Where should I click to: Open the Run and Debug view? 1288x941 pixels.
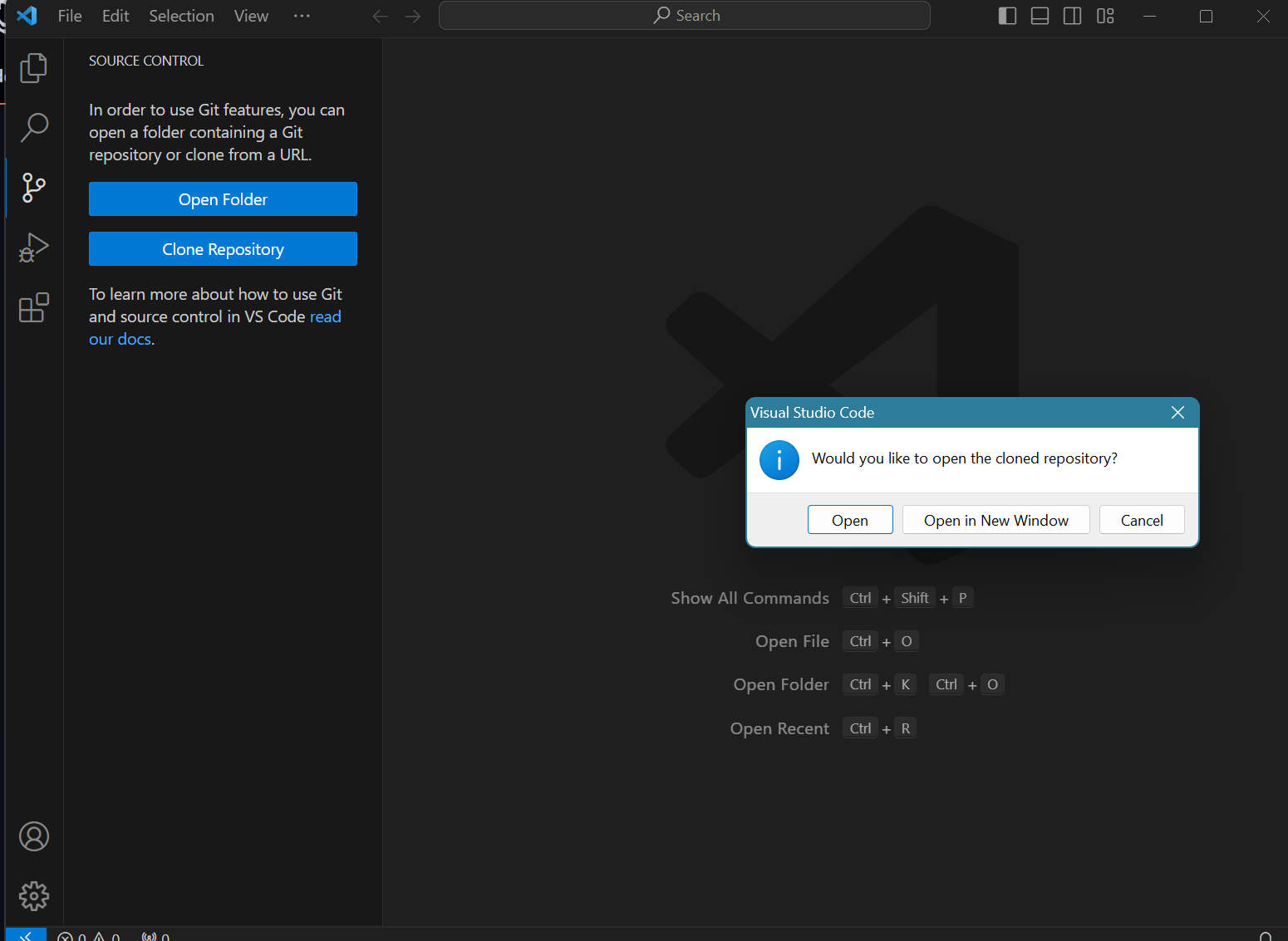[x=33, y=248]
